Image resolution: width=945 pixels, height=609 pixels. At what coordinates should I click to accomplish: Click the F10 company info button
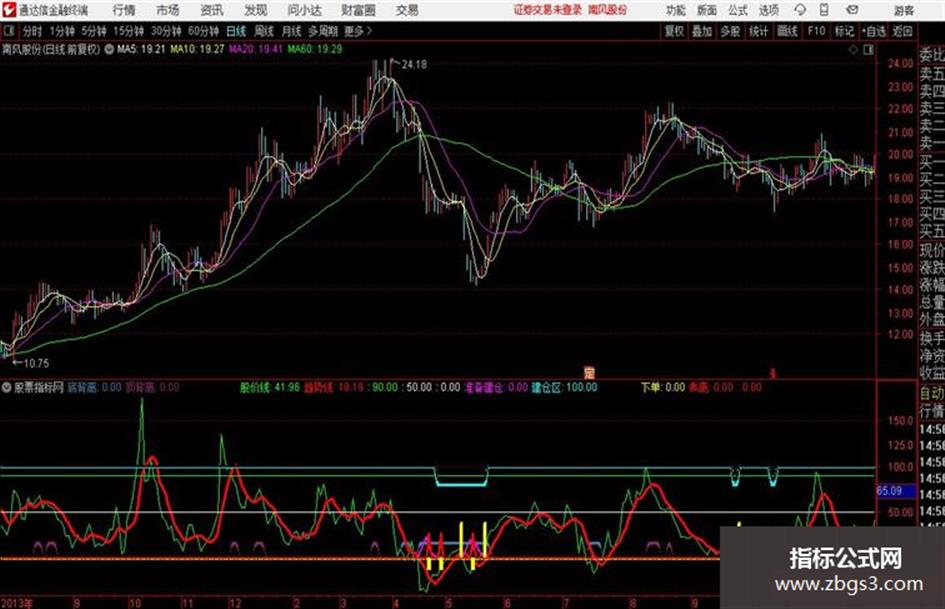(x=816, y=31)
